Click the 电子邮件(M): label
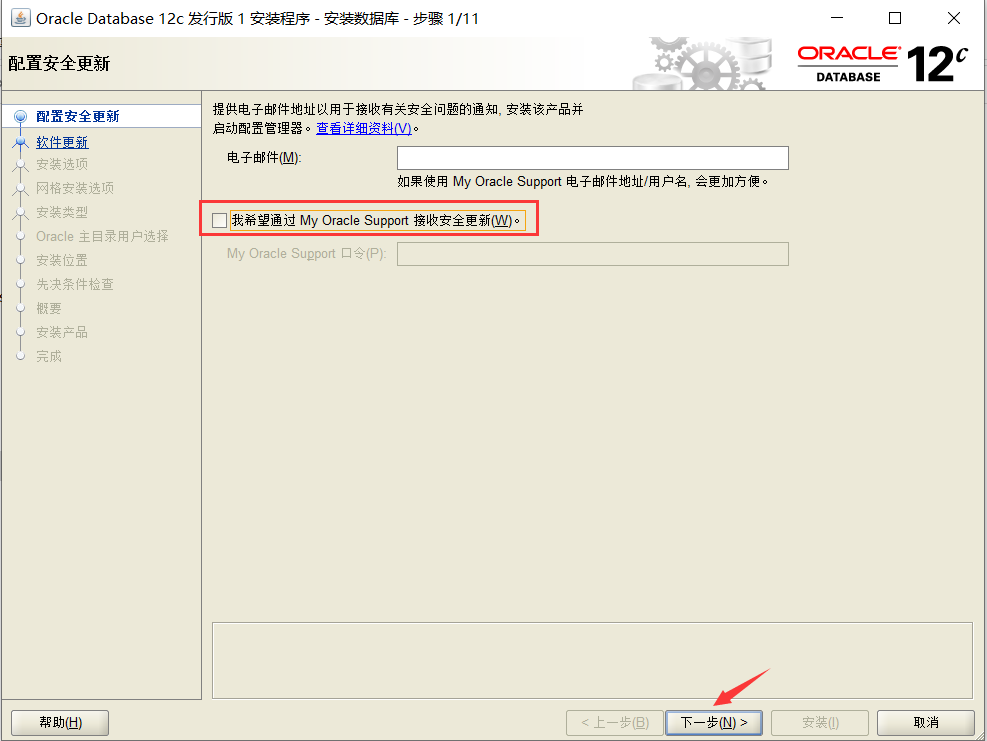 pyautogui.click(x=264, y=158)
